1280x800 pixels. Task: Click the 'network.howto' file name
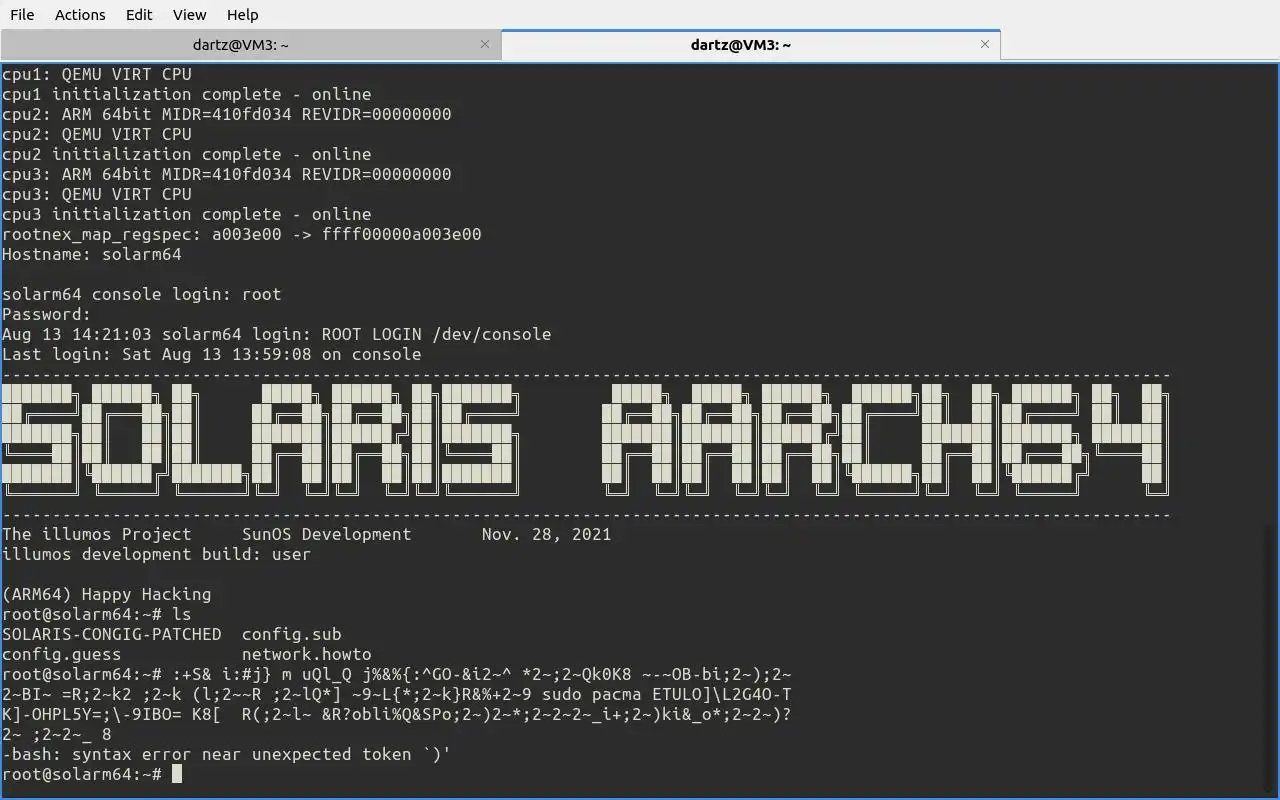pyautogui.click(x=307, y=654)
